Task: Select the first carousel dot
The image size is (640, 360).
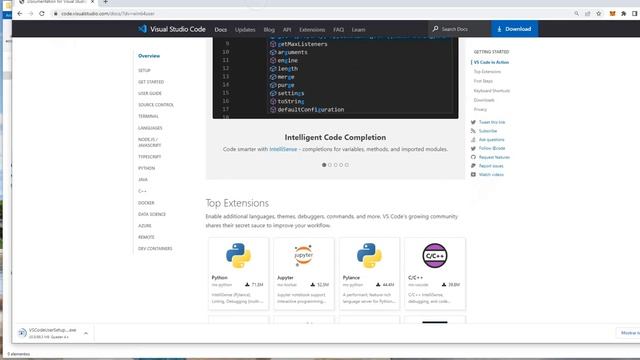Action: pyautogui.click(x=324, y=165)
